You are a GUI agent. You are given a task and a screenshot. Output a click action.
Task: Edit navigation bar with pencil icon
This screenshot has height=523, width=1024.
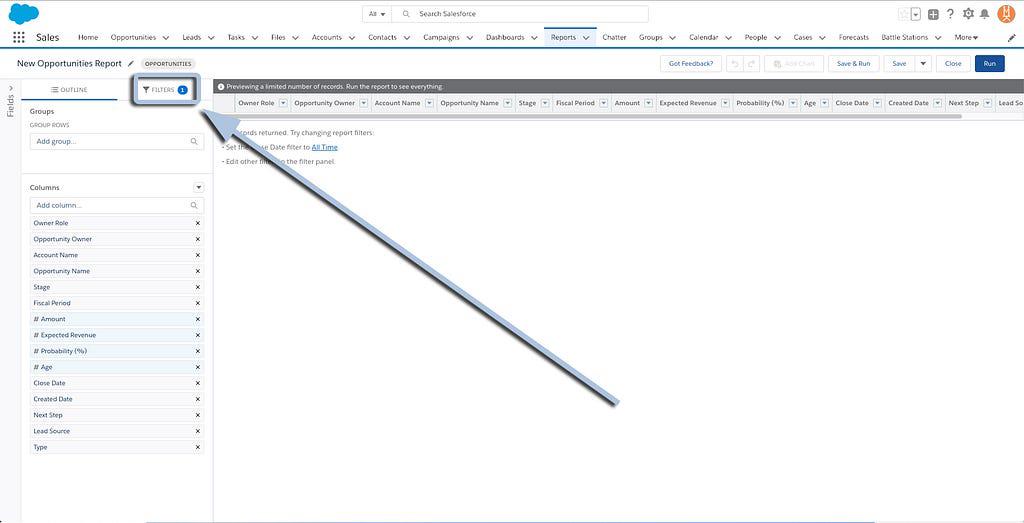(1011, 37)
